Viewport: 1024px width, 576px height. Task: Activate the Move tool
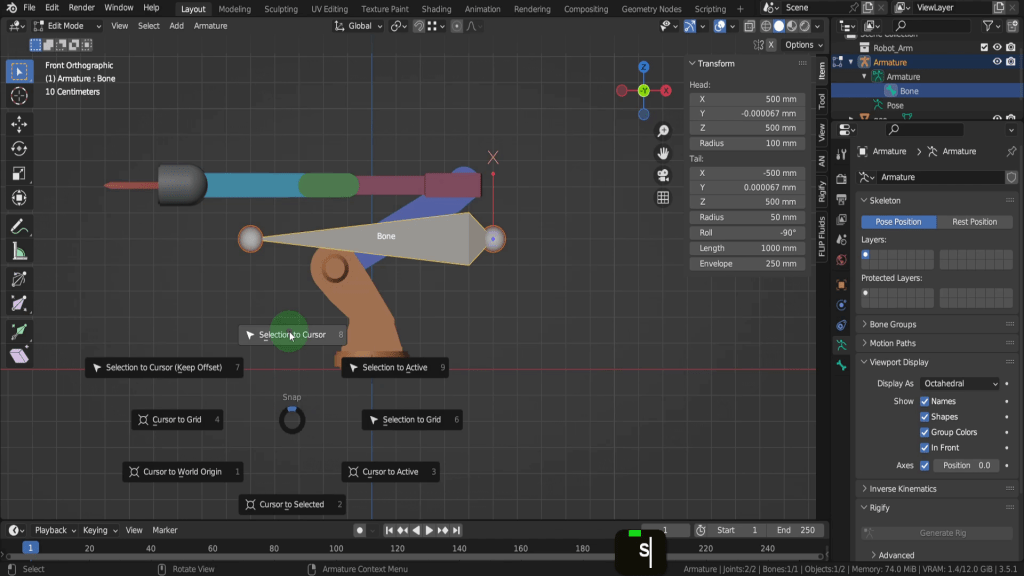point(19,124)
